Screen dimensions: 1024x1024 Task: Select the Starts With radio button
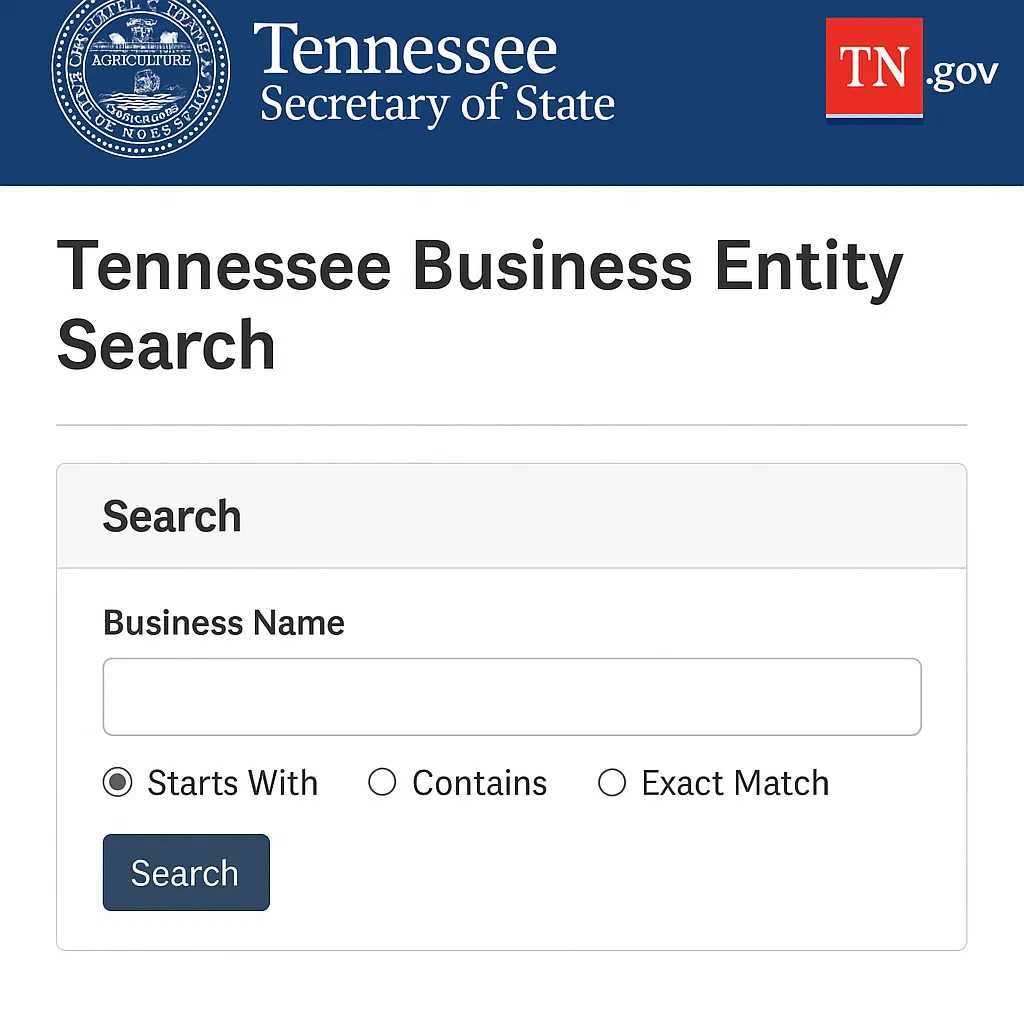(118, 782)
